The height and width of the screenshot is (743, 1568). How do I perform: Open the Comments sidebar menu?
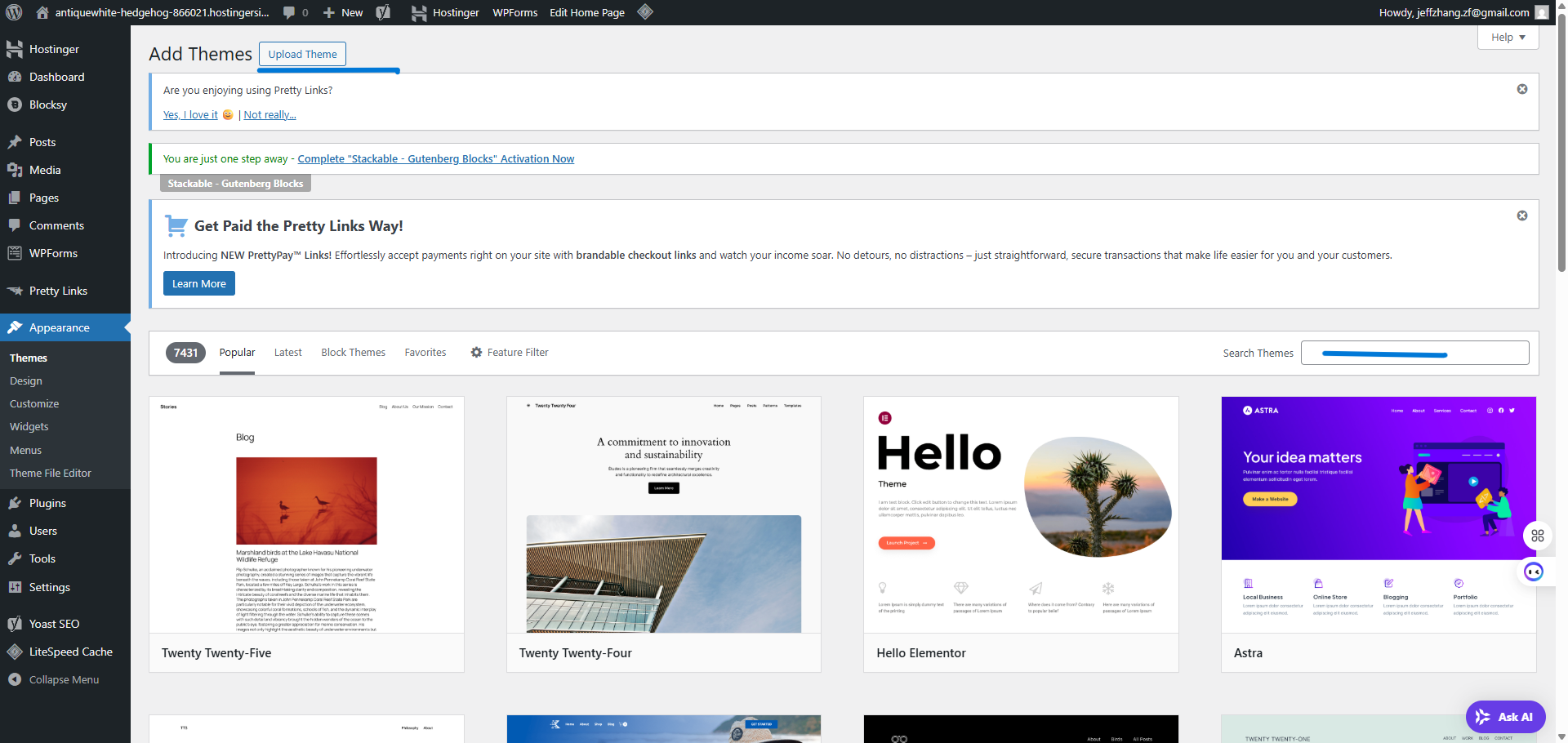click(65, 225)
